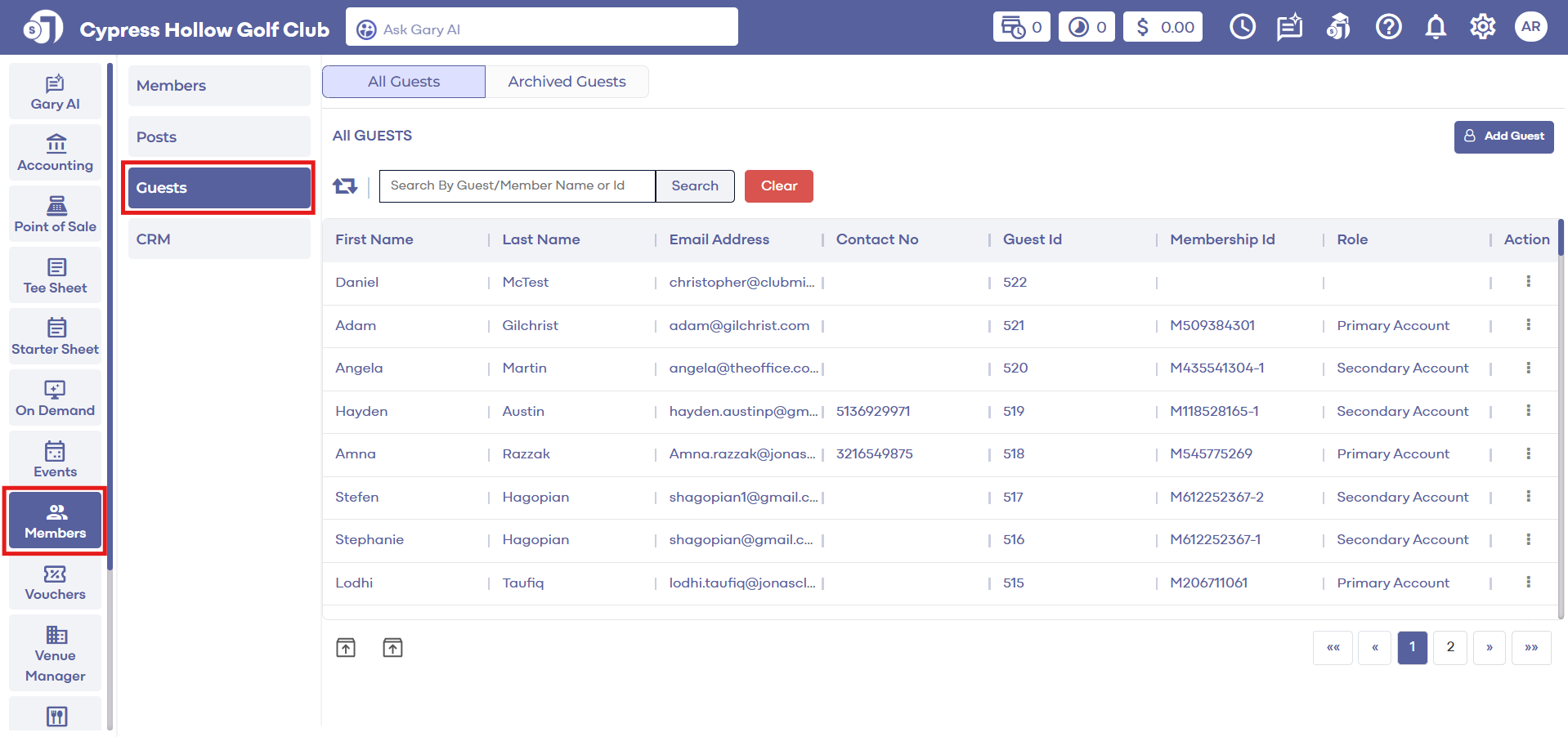Click the Add Guest button

(1503, 136)
